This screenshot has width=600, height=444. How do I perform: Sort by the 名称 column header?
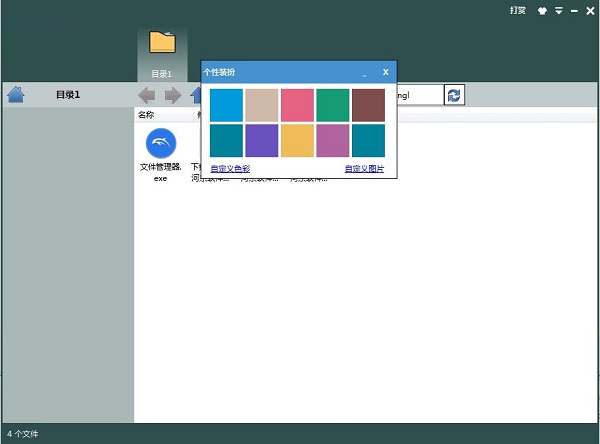click(x=146, y=115)
